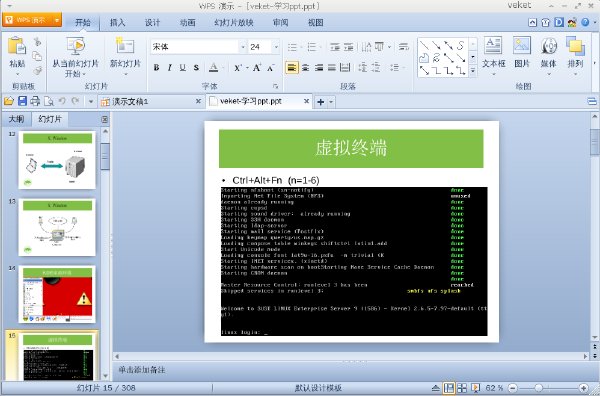The height and width of the screenshot is (396, 600).
Task: Open the help question mark icon
Action: coord(585,22)
